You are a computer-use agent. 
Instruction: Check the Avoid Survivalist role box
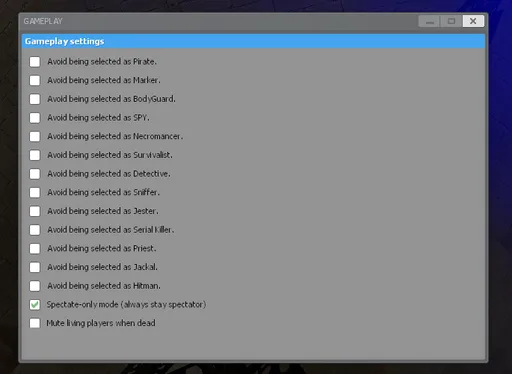35,155
